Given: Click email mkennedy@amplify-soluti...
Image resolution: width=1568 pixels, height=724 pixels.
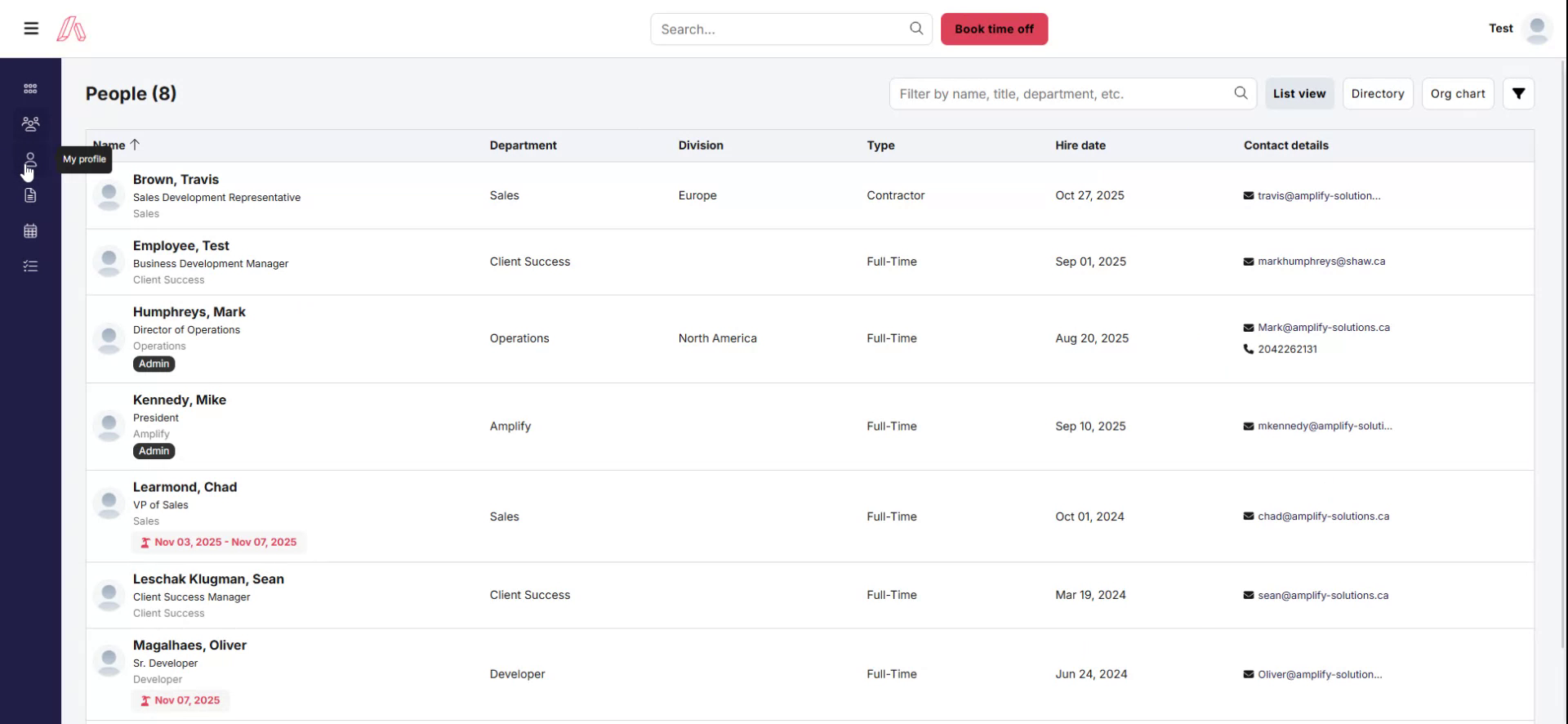Looking at the screenshot, I should pos(1325,427).
